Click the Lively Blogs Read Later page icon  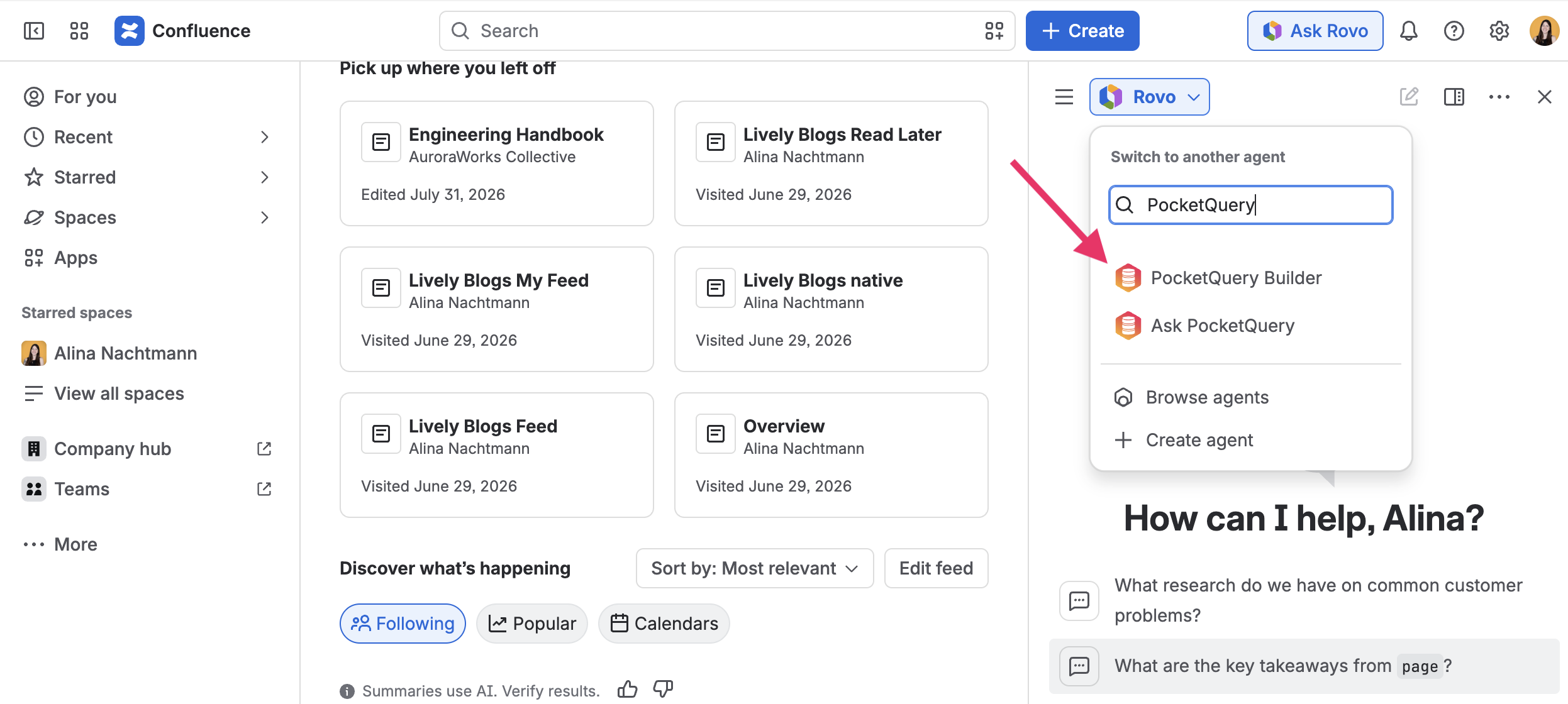pyautogui.click(x=716, y=142)
